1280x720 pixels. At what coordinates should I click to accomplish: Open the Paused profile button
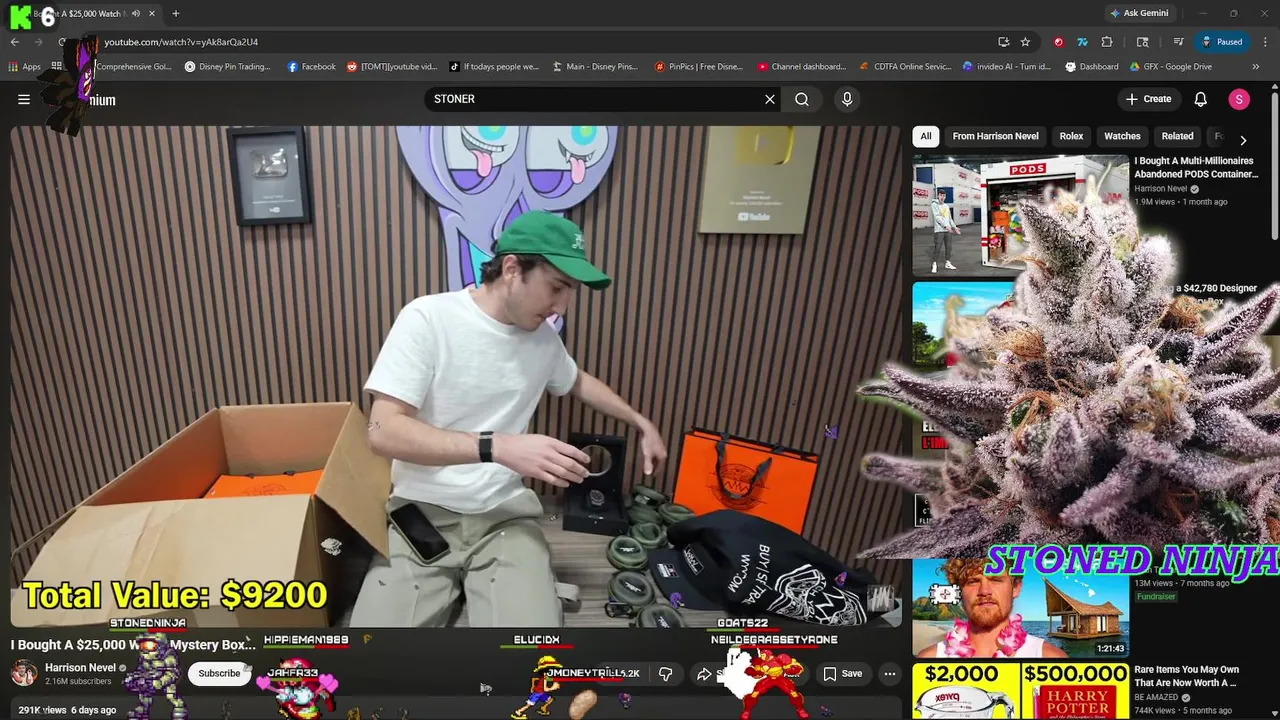[x=1222, y=42]
